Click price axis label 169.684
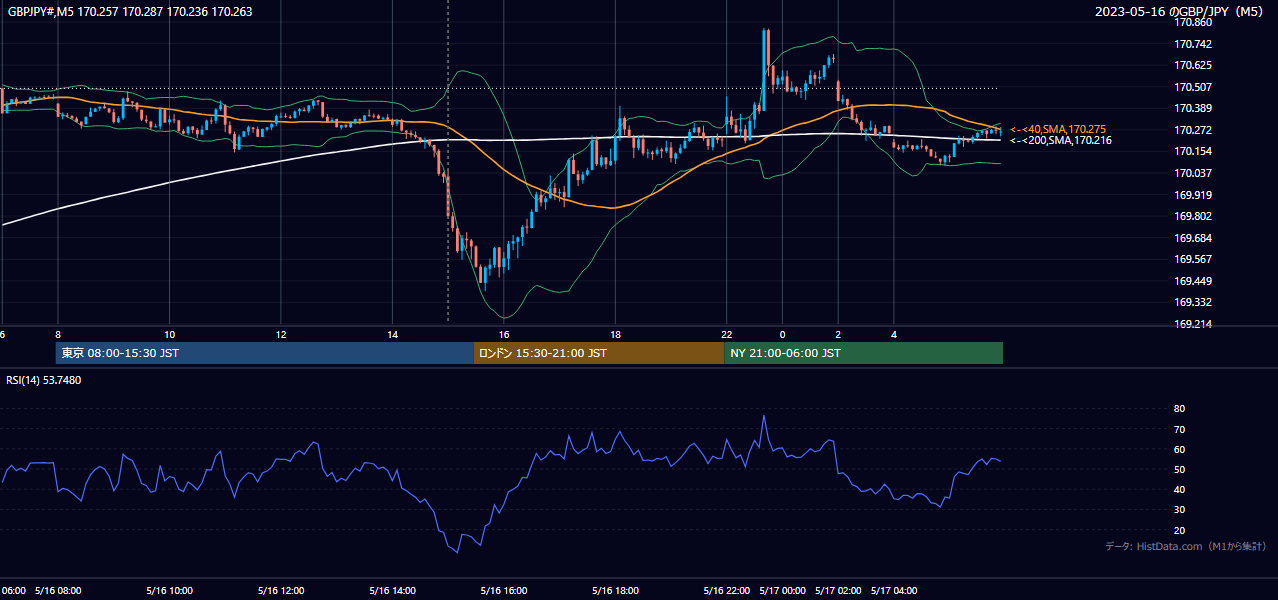Image resolution: width=1278 pixels, height=600 pixels. coord(1192,238)
